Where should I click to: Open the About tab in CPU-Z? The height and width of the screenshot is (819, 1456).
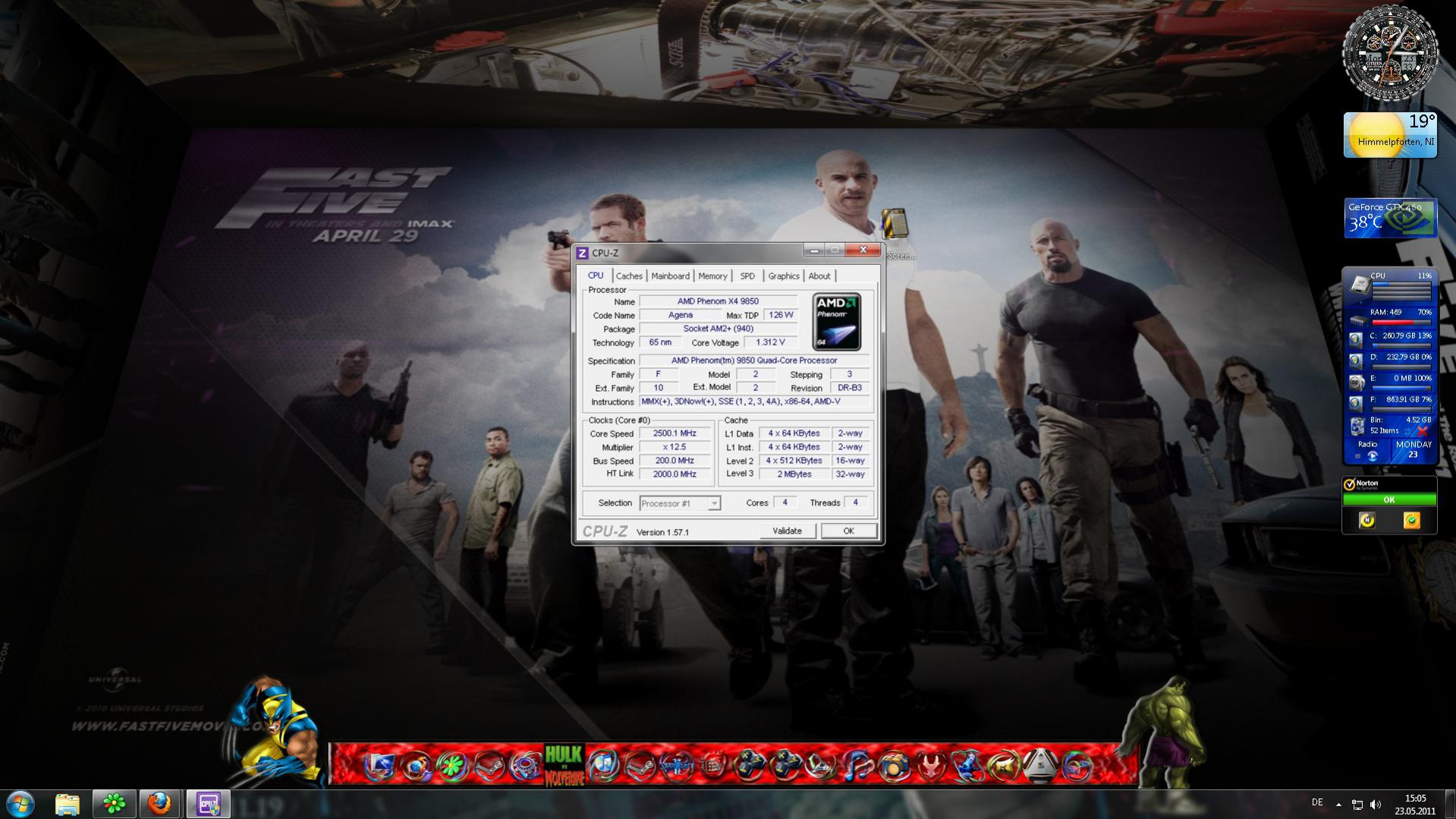pyautogui.click(x=819, y=276)
